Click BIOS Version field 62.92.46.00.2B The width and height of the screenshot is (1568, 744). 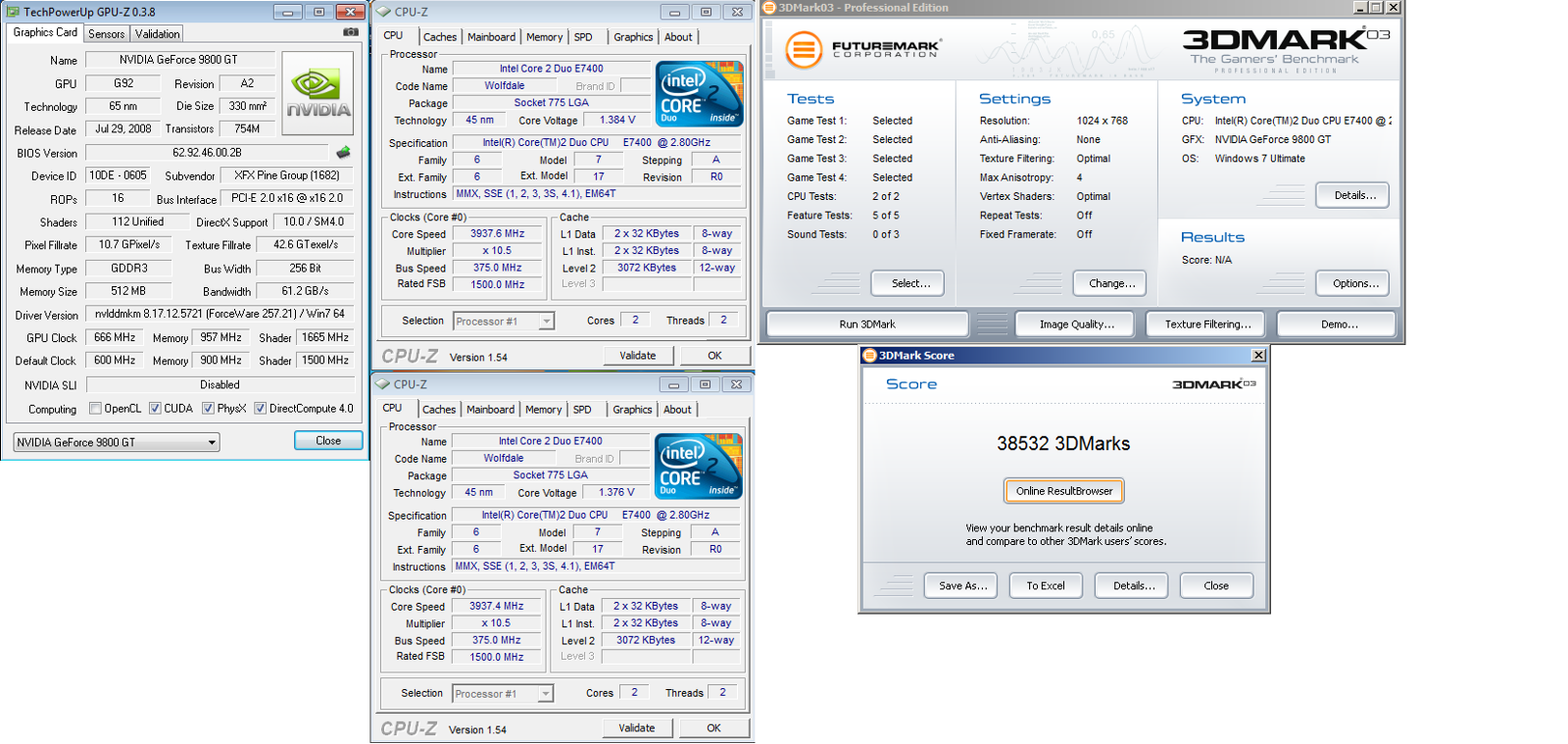207,153
